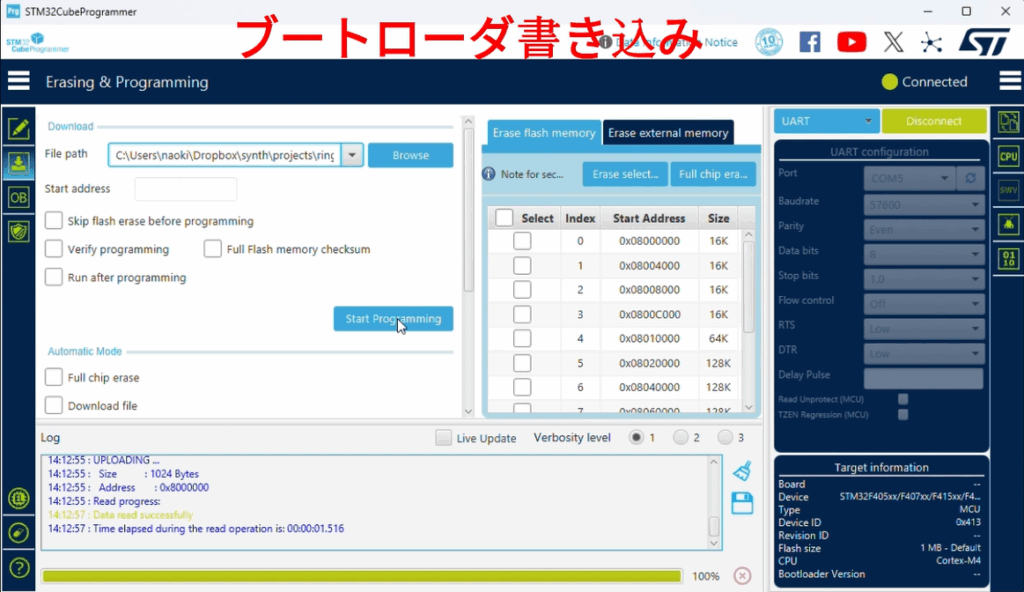The width and height of the screenshot is (1024, 592).
Task: Open the Firmware security shield icon
Action: pyautogui.click(x=18, y=231)
